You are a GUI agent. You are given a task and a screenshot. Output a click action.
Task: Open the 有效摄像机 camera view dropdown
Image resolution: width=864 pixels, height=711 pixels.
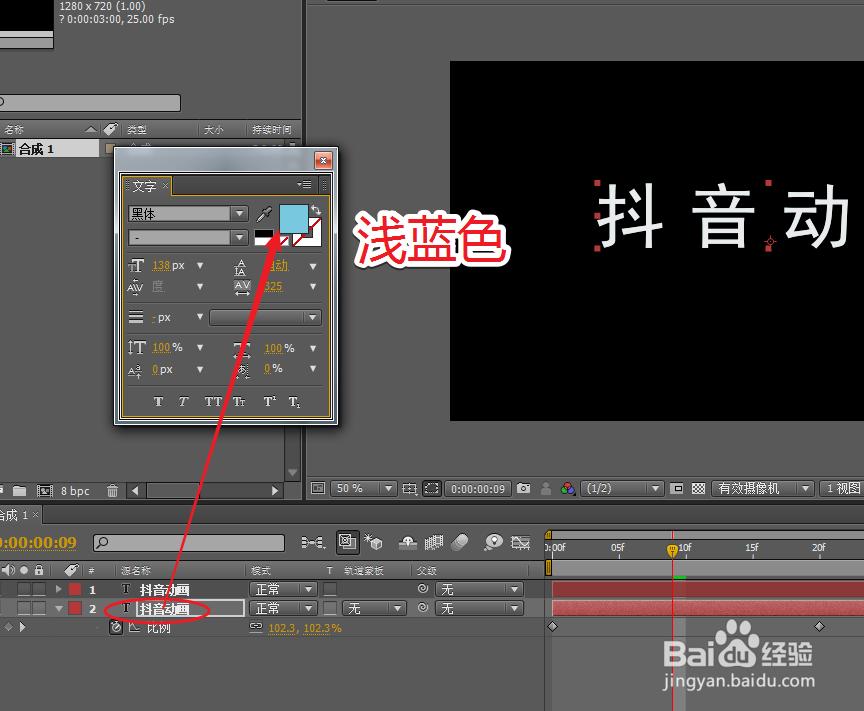[x=763, y=488]
